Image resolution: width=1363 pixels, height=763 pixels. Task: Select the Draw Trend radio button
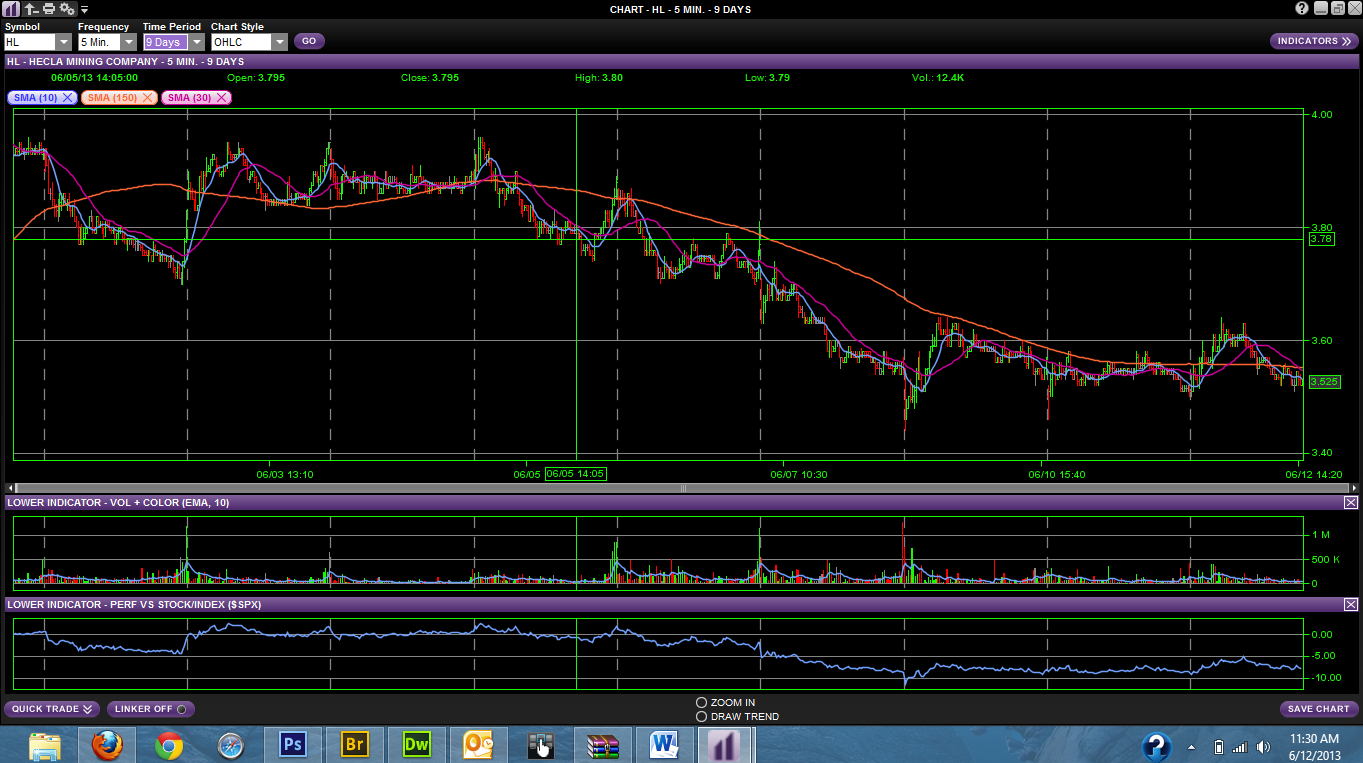701,717
